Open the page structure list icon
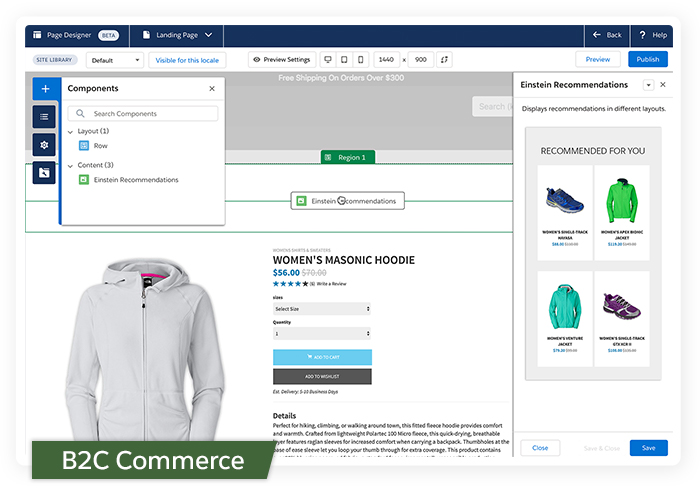Screen dimensions: 700x504 coord(45,117)
